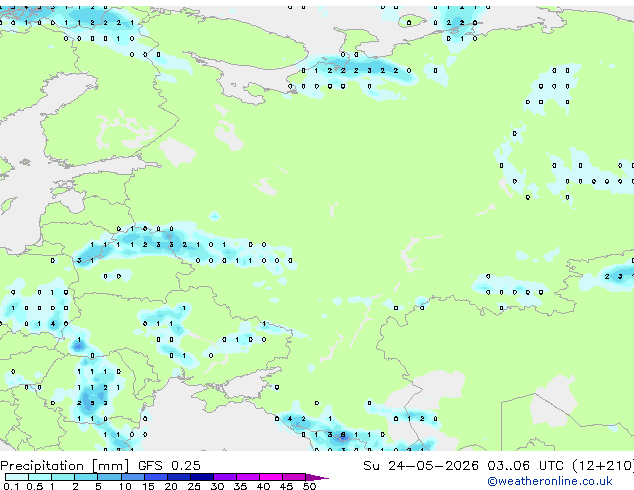Click the legend label '25'
The height and width of the screenshot is (490, 634).
click(x=194, y=486)
